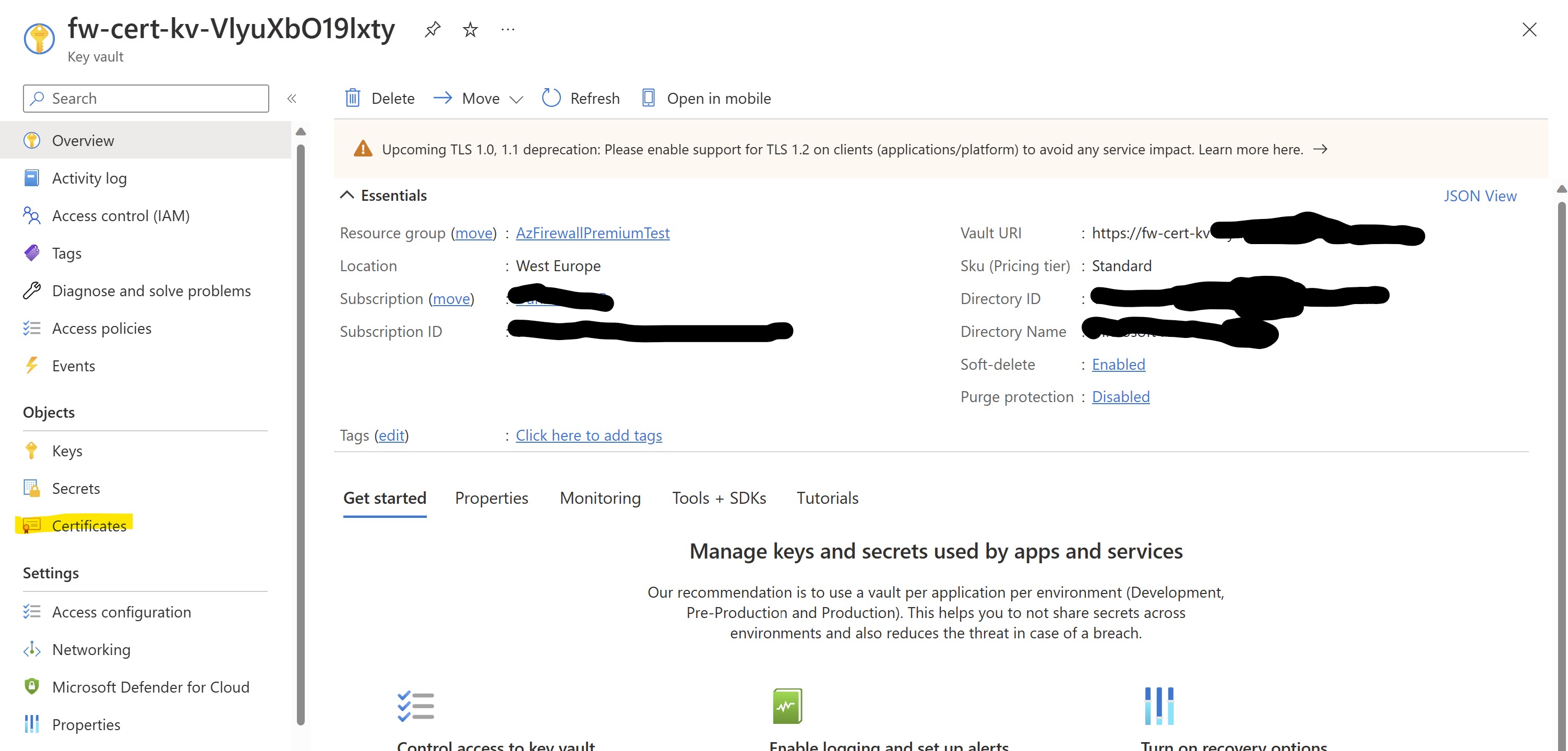Go to Secrets in Objects section

76,489
